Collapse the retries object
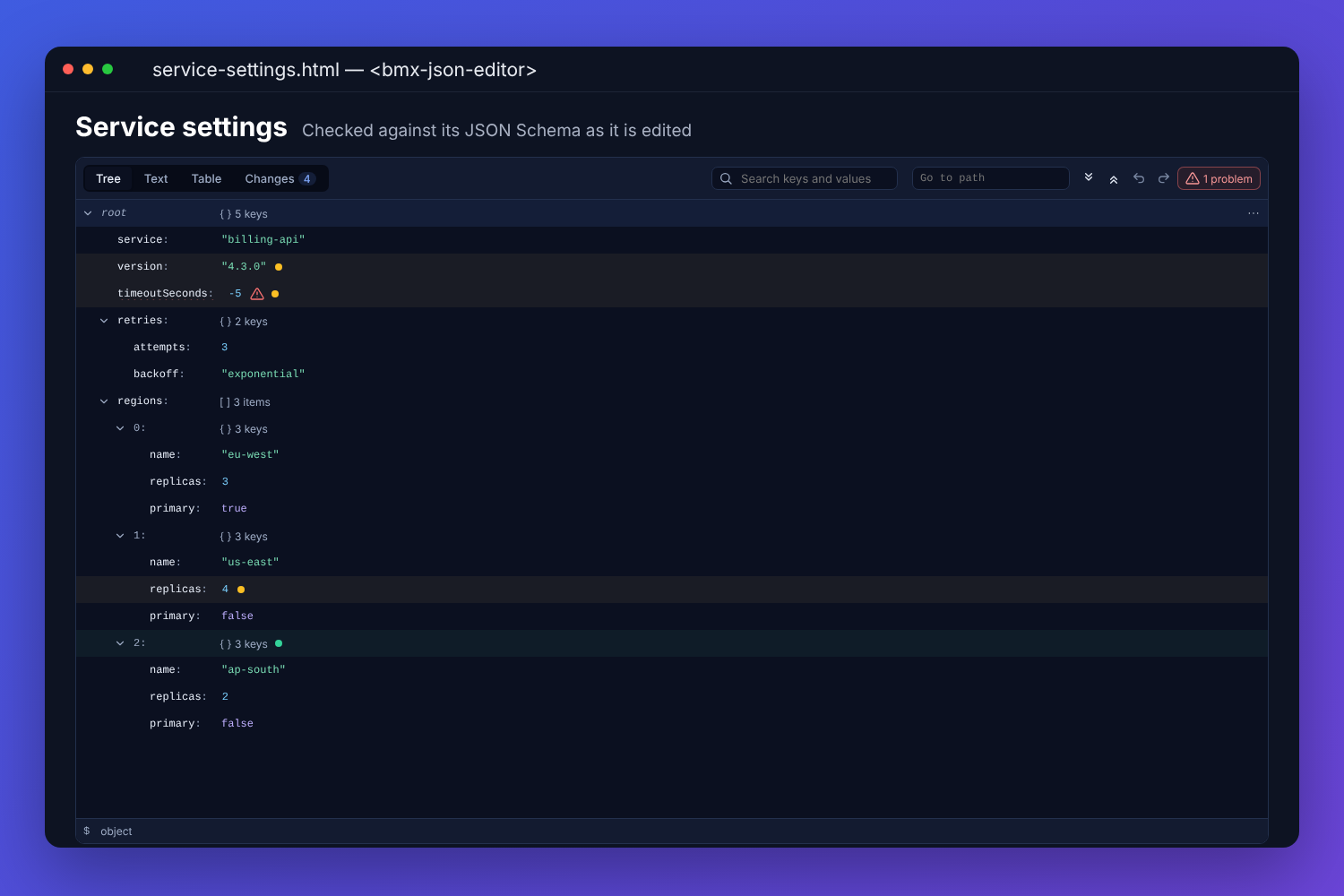Image resolution: width=1344 pixels, height=896 pixels. pos(104,321)
